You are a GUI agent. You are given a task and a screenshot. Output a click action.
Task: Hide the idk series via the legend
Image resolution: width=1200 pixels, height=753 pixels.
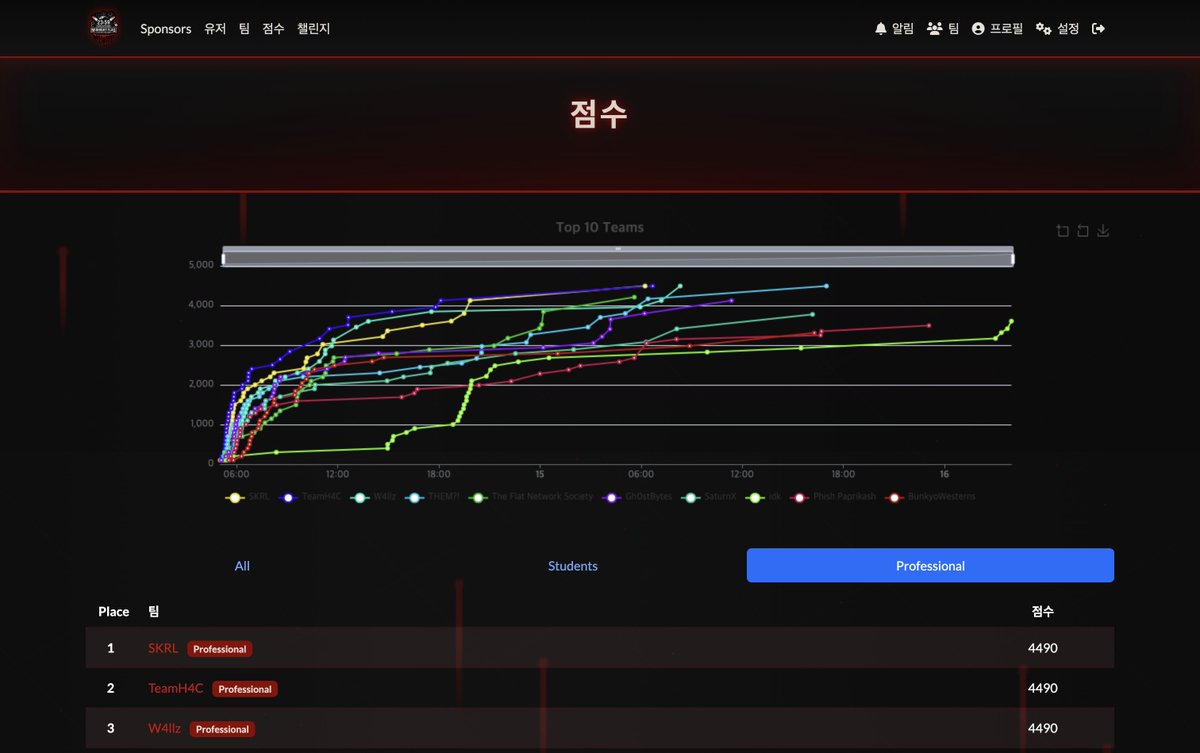pyautogui.click(x=764, y=496)
